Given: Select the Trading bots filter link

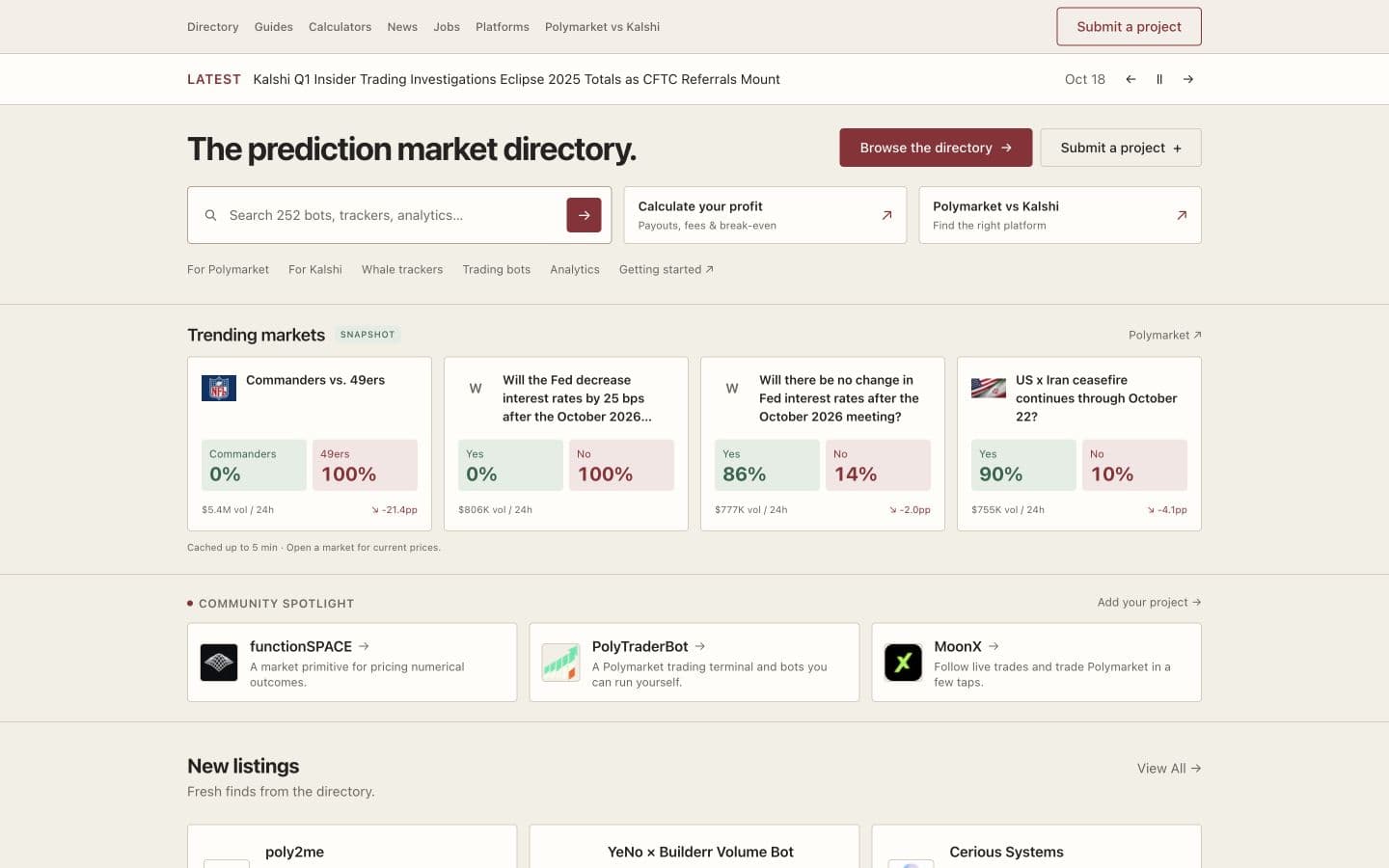Looking at the screenshot, I should [497, 269].
